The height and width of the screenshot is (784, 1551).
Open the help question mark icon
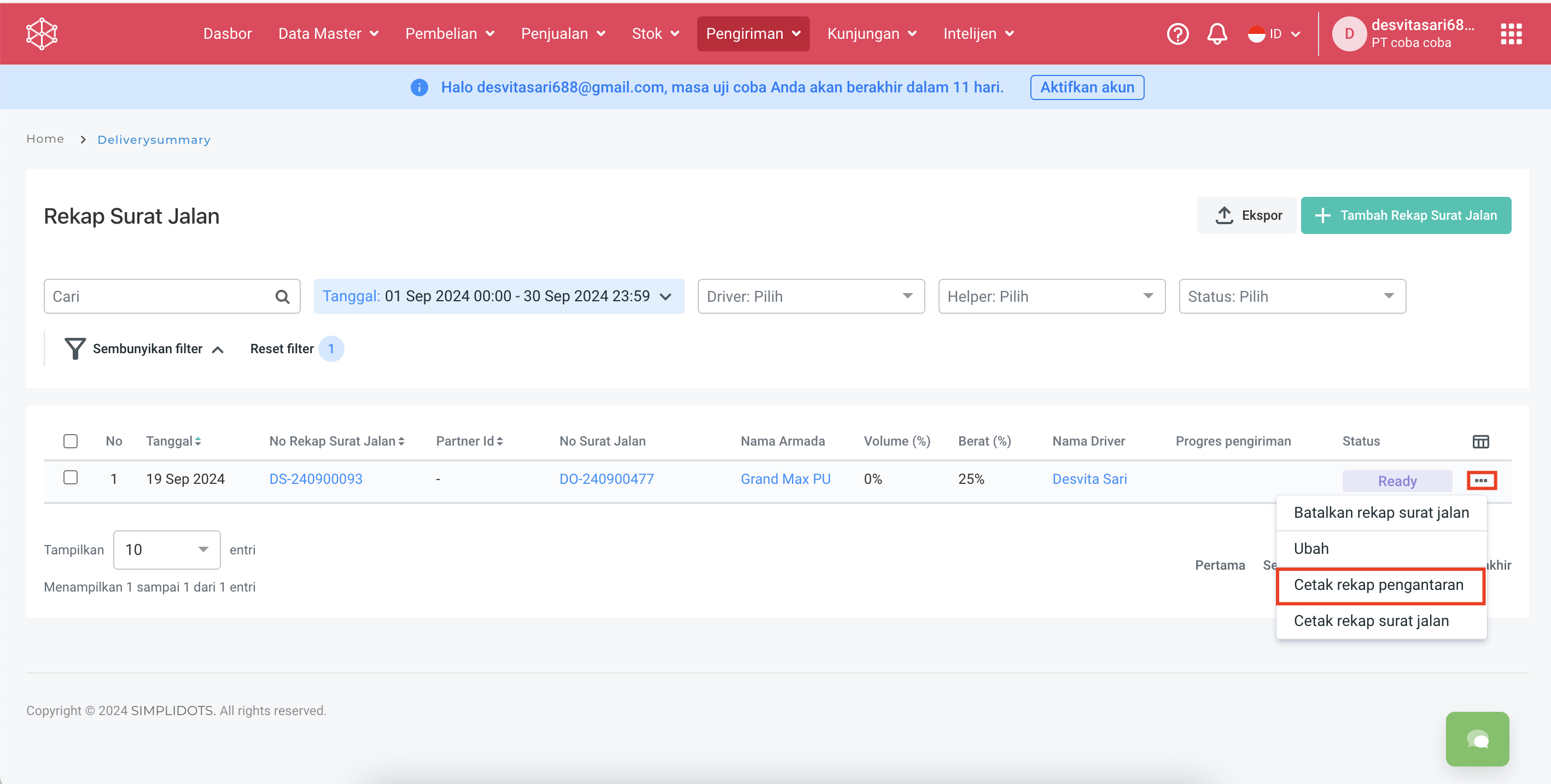click(x=1177, y=34)
